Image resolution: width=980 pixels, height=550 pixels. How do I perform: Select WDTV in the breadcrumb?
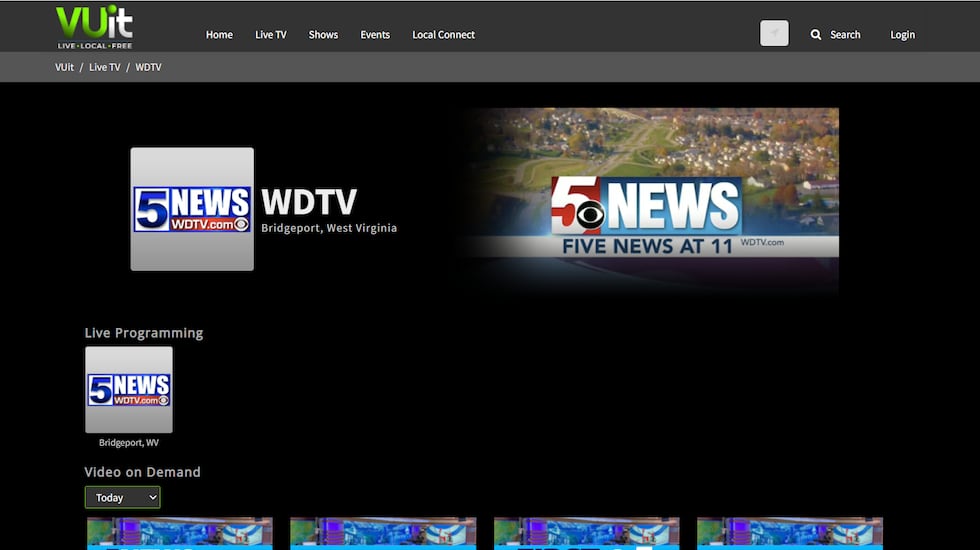(148, 67)
